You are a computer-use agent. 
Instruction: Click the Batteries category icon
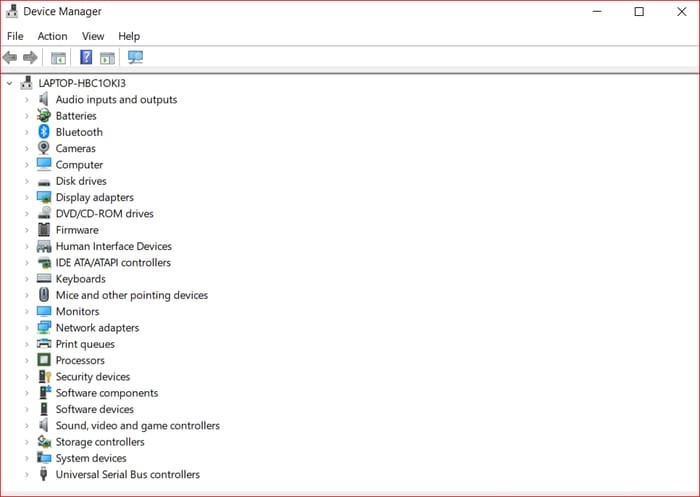click(44, 115)
